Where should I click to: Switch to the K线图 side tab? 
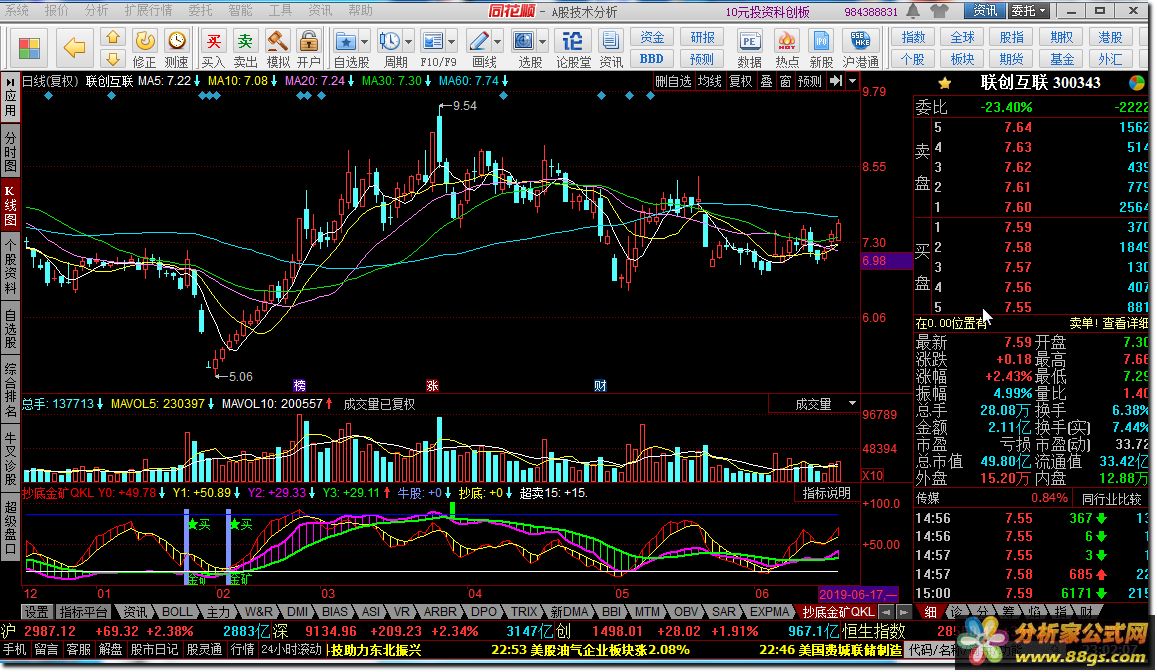pos(10,206)
